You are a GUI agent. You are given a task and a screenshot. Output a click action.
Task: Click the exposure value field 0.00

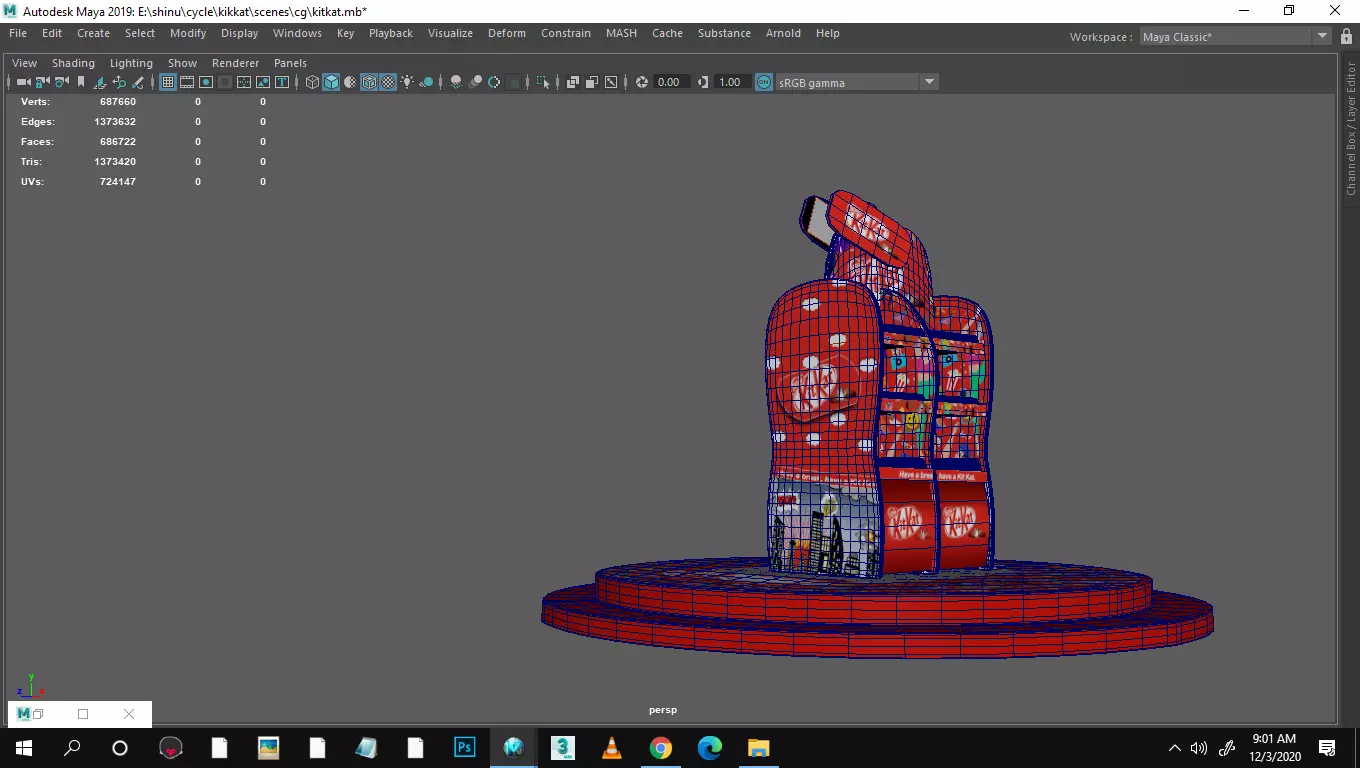pos(670,82)
